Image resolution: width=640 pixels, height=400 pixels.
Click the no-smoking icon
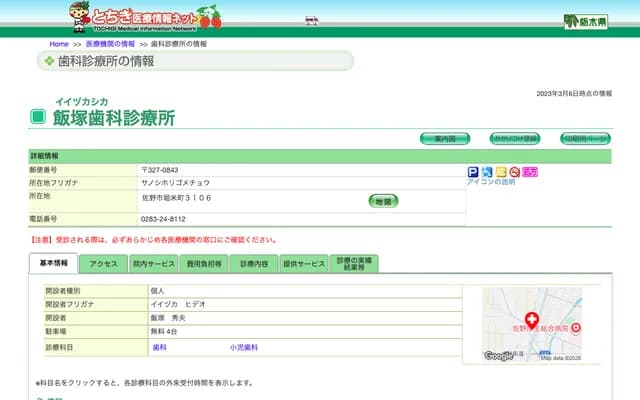point(514,172)
